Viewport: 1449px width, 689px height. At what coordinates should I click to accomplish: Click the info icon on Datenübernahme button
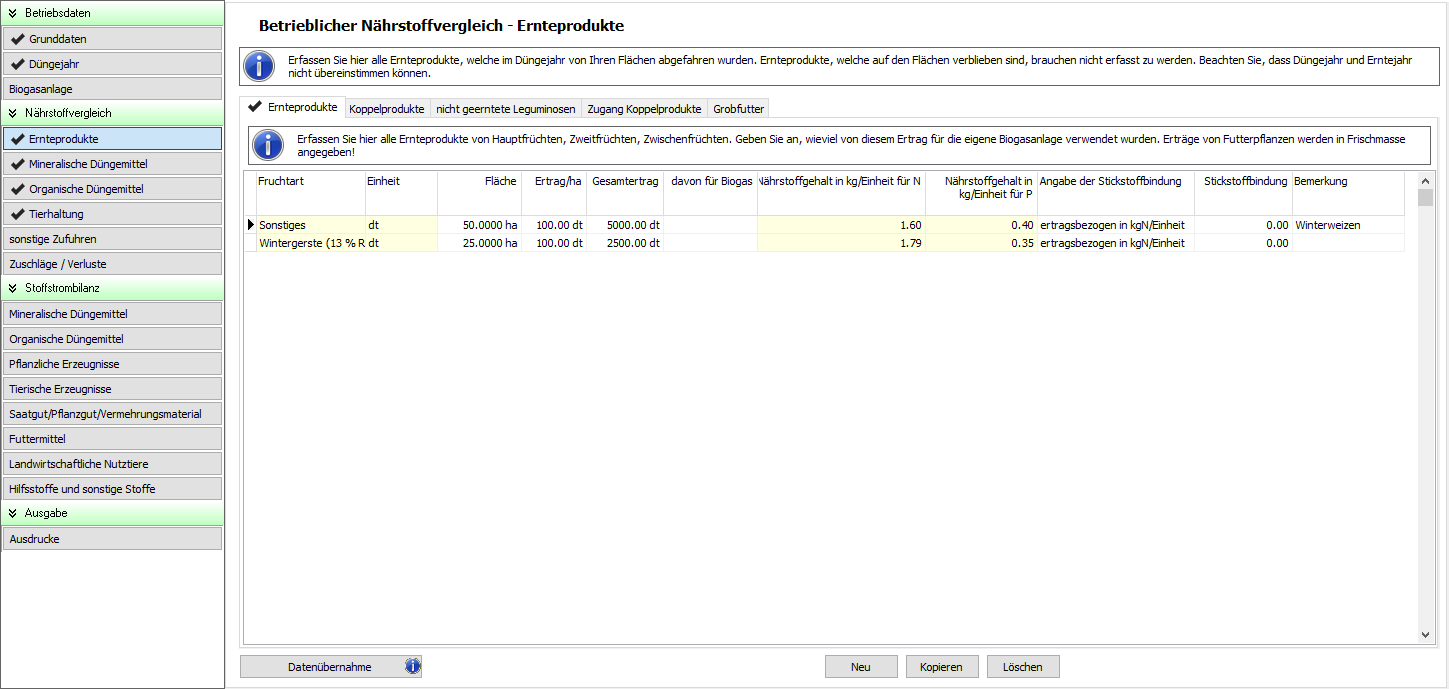click(x=412, y=667)
